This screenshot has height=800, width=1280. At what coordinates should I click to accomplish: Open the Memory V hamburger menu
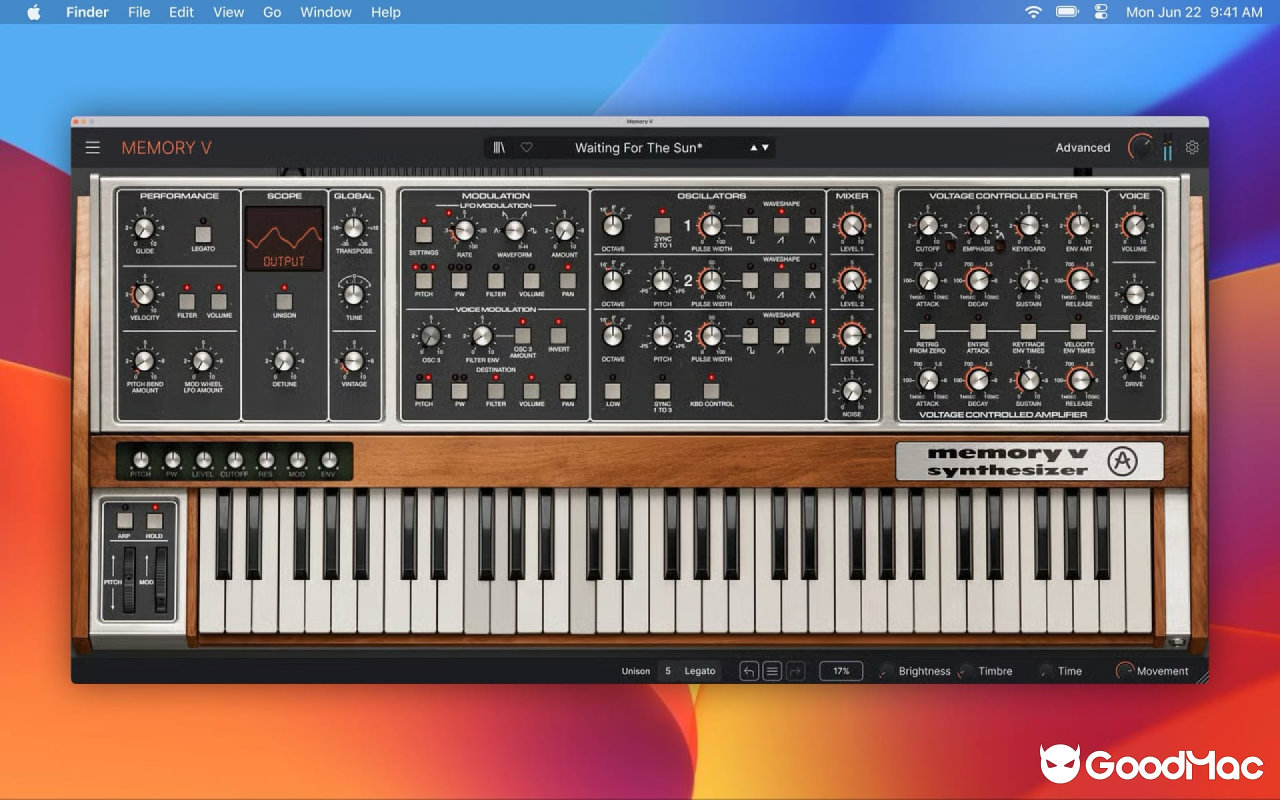[93, 148]
